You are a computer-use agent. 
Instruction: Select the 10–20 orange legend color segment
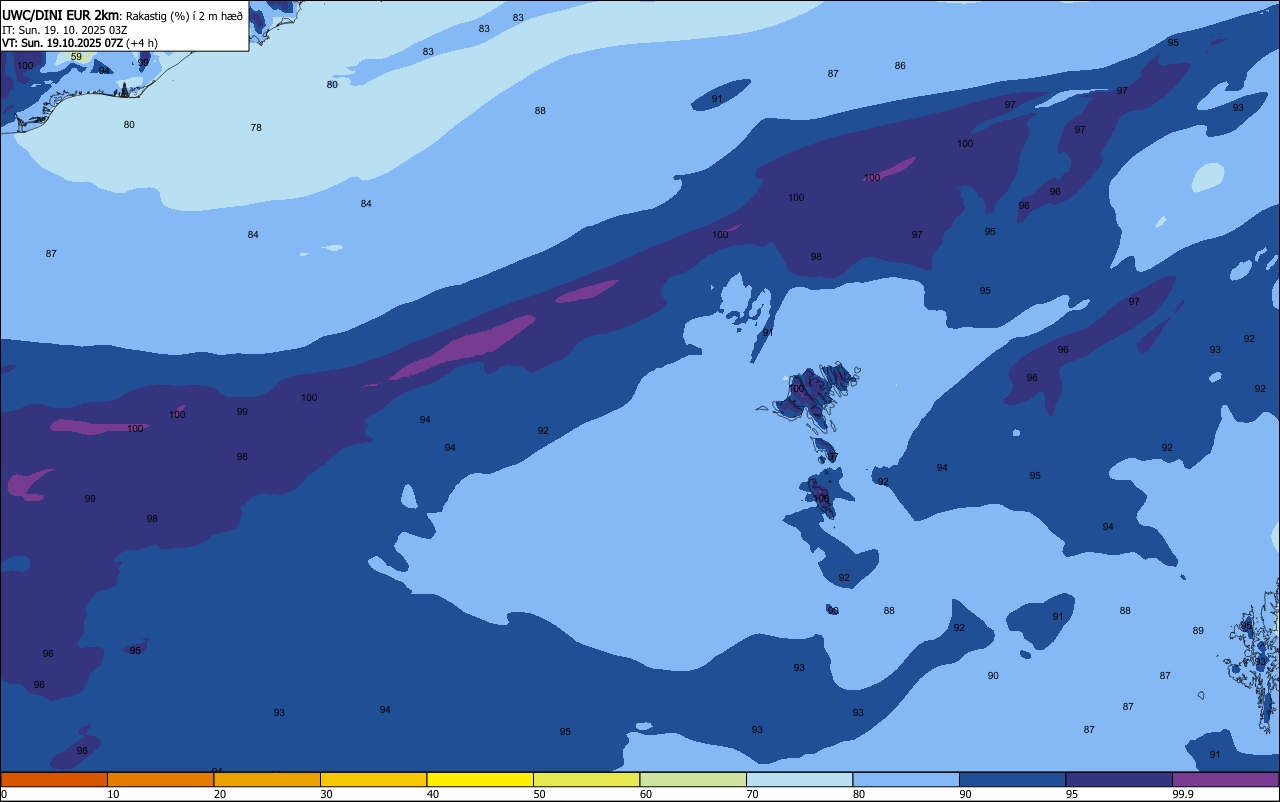[x=160, y=779]
